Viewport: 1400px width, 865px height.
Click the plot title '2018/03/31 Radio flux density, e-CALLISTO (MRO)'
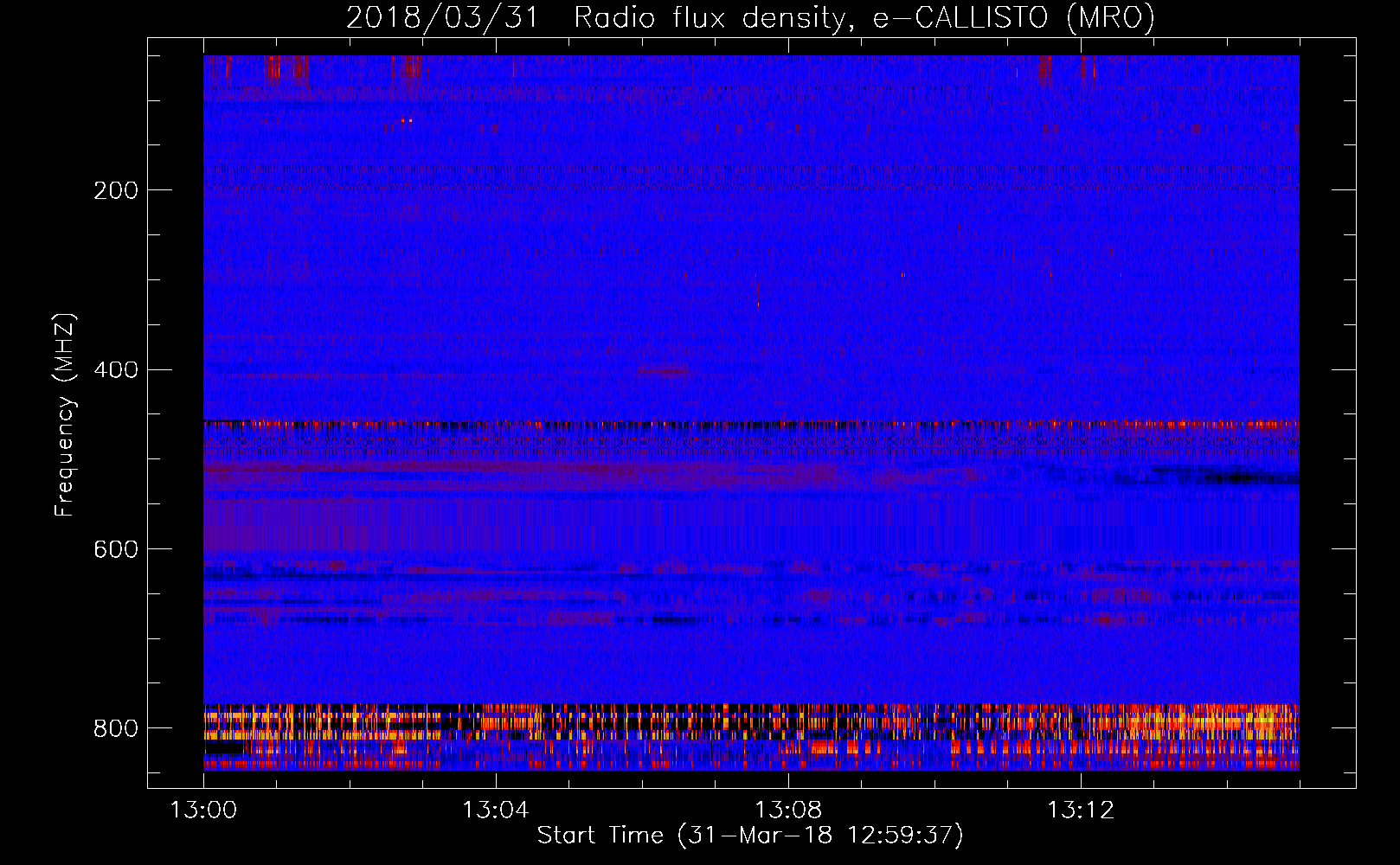750,18
